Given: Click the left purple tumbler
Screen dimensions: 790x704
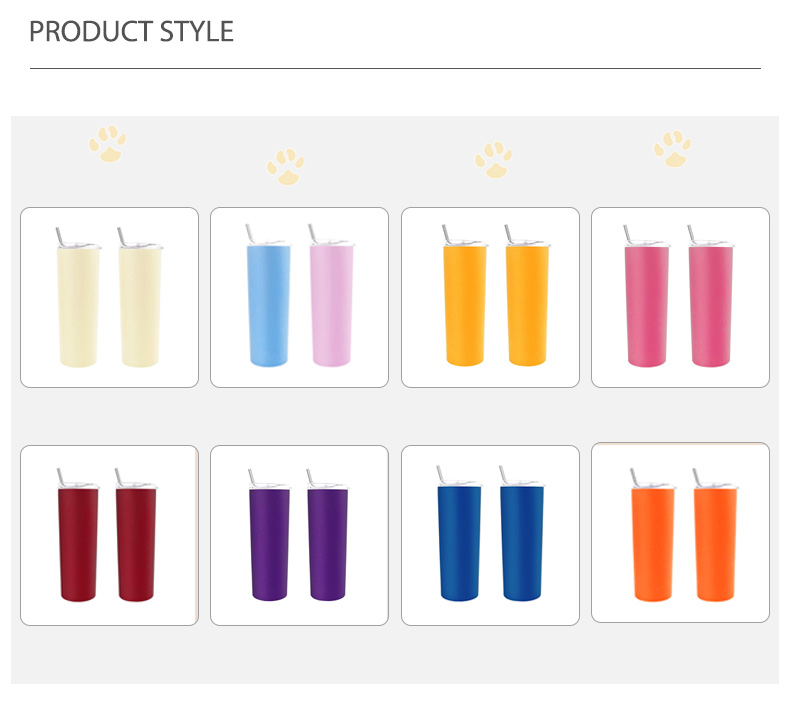Looking at the screenshot, I should (x=270, y=535).
